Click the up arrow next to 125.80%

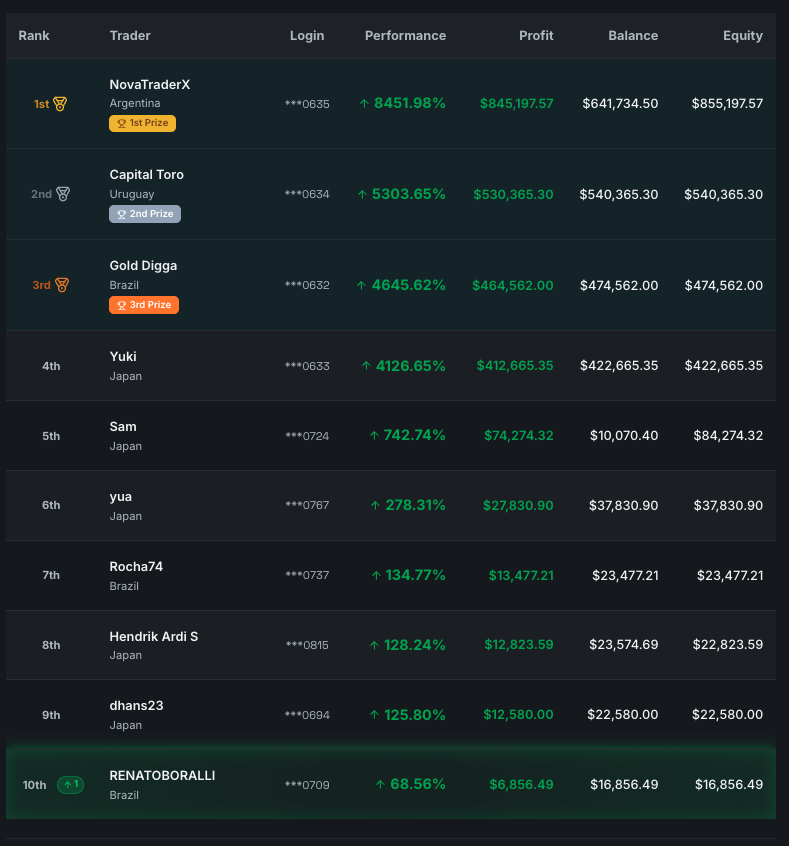coord(375,715)
